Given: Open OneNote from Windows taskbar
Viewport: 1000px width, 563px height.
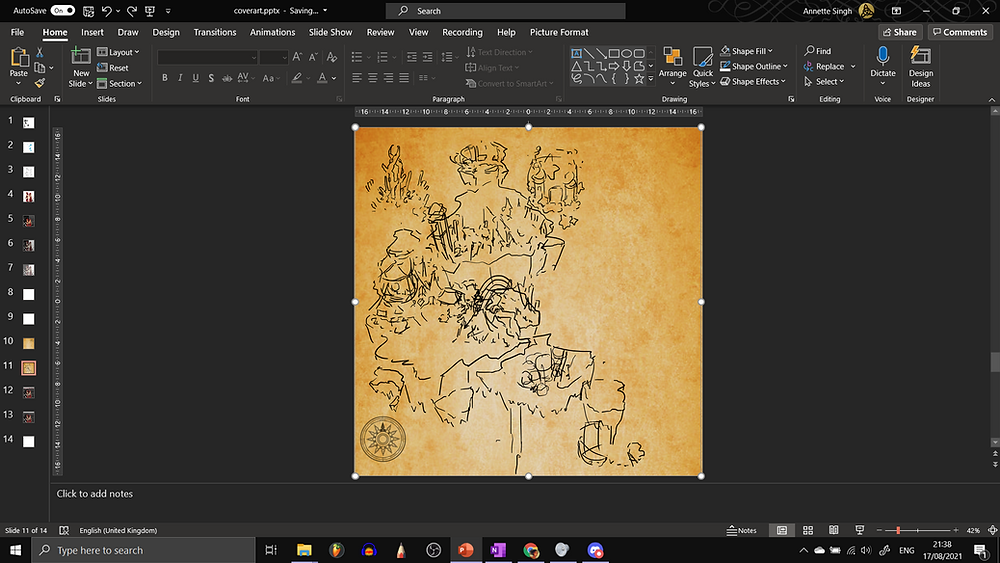Looking at the screenshot, I should 498,550.
